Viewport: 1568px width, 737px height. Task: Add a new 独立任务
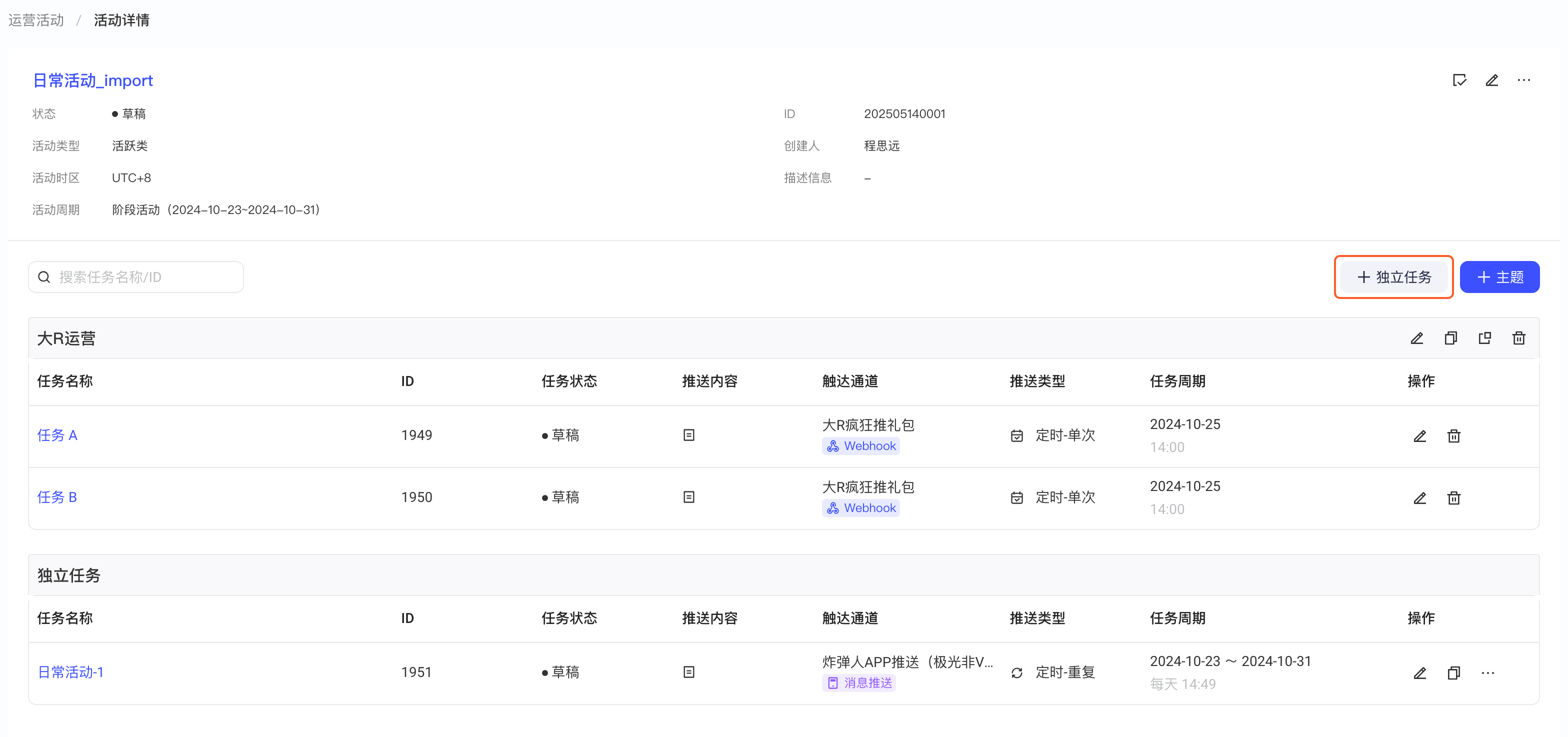(x=1393, y=277)
